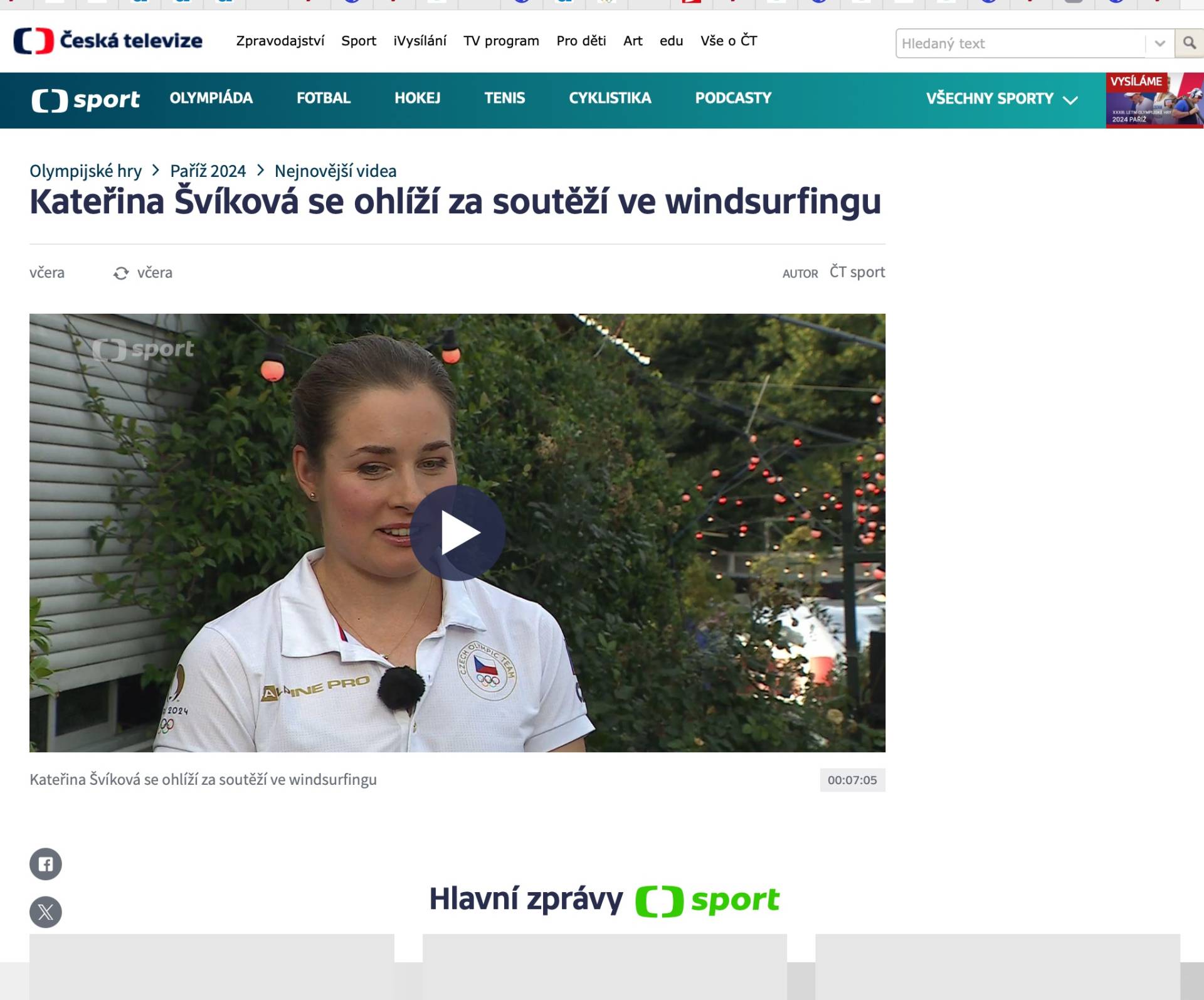Open the Česká televize logo homepage
1204x1000 pixels.
click(108, 41)
